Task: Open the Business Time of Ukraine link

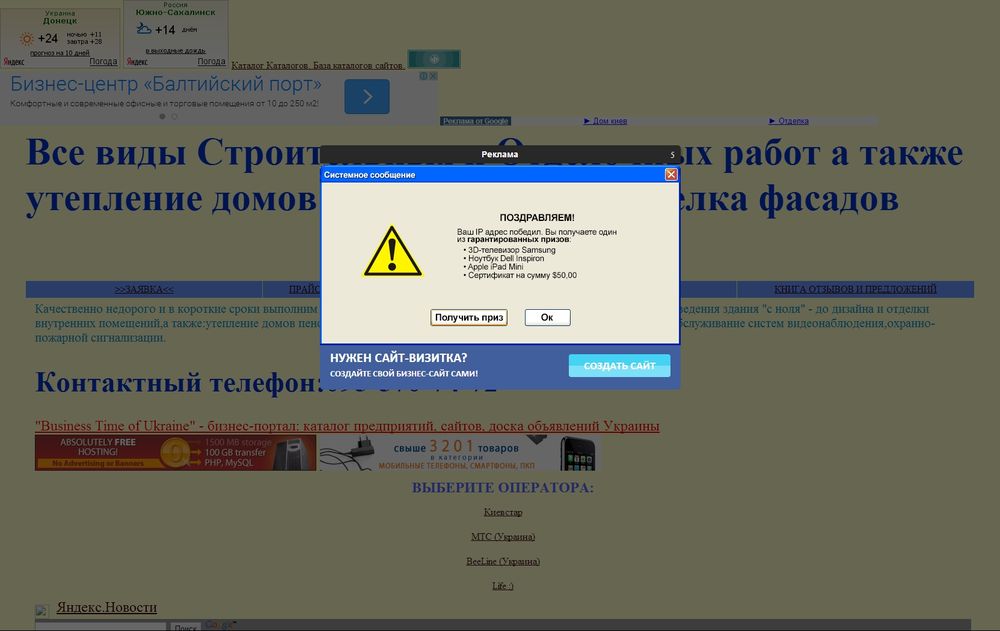Action: (347, 426)
